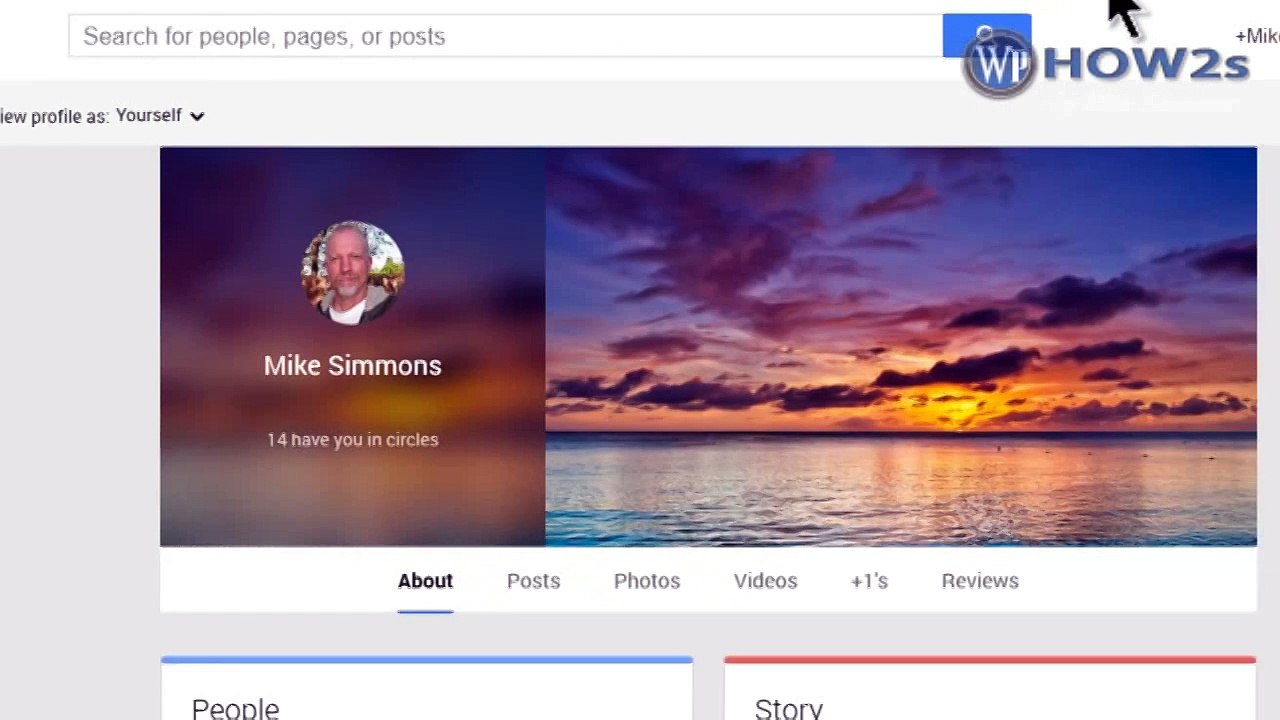Click the search bar for people, pages, posts
1280x720 pixels.
coord(505,36)
